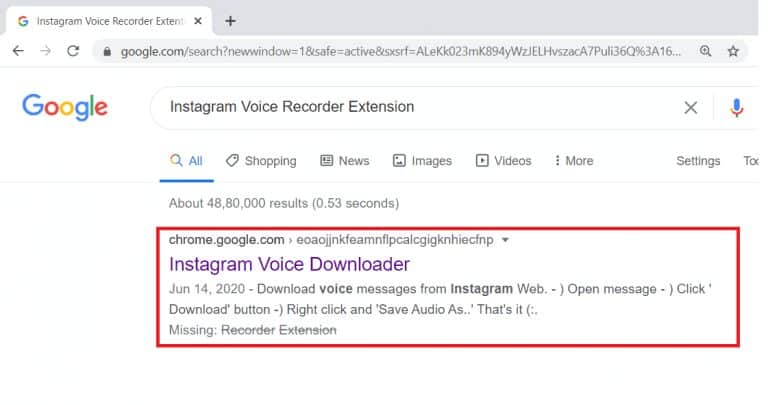
Task: Bookmark this page with the star icon
Action: coord(733,51)
